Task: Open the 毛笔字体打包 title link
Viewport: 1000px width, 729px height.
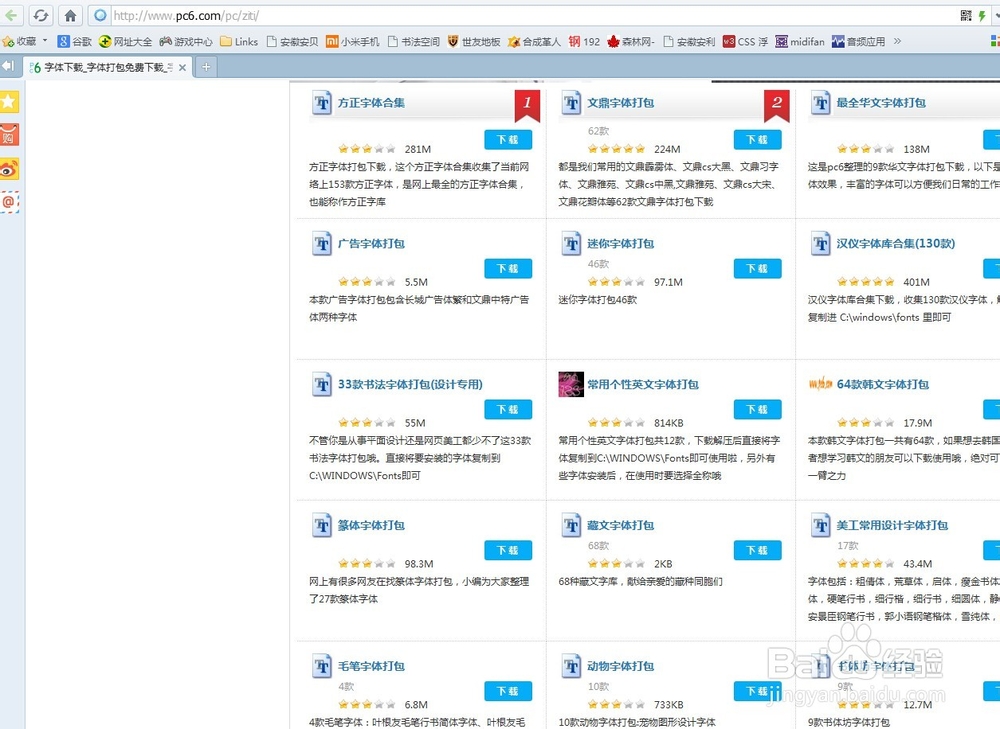Action: pos(371,666)
